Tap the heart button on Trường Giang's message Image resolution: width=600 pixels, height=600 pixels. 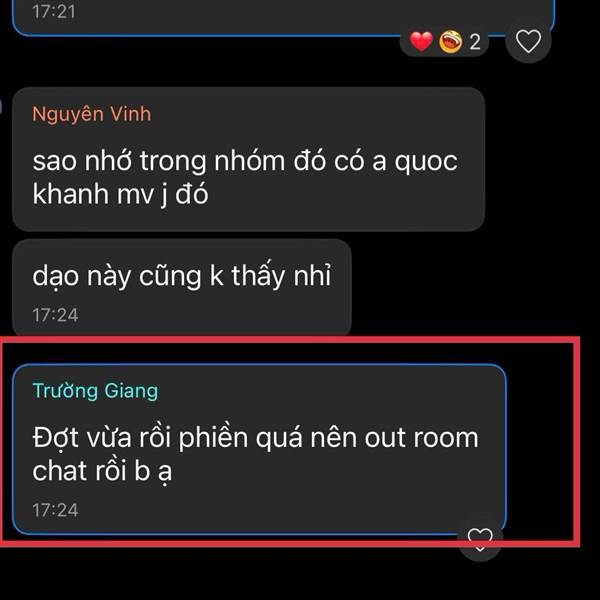point(480,540)
